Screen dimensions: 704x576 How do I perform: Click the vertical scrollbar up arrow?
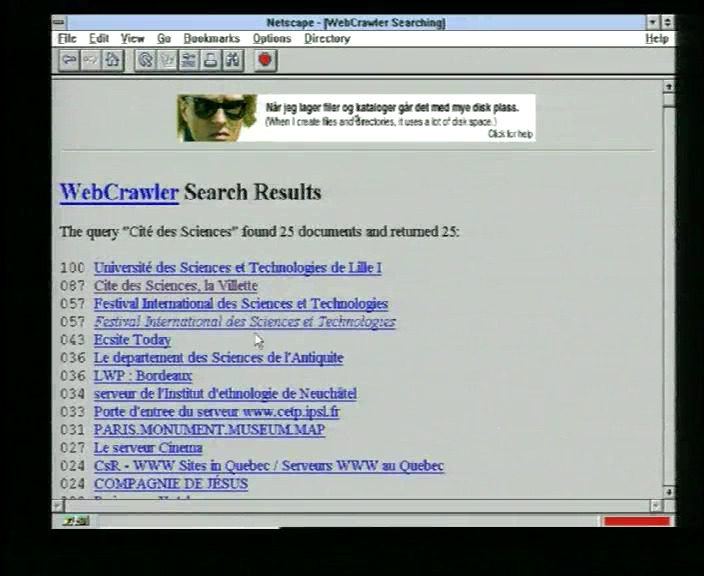coord(669,86)
